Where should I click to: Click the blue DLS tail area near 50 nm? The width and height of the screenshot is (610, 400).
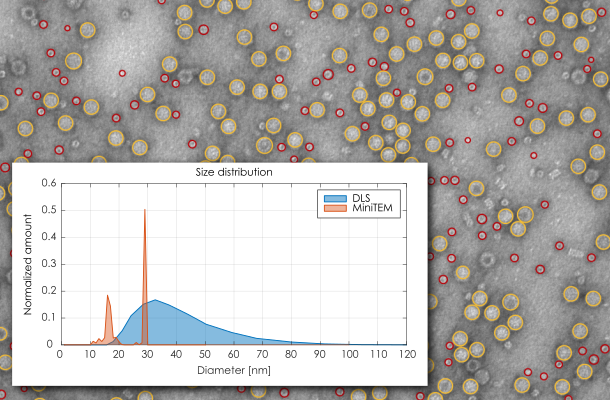(203, 332)
